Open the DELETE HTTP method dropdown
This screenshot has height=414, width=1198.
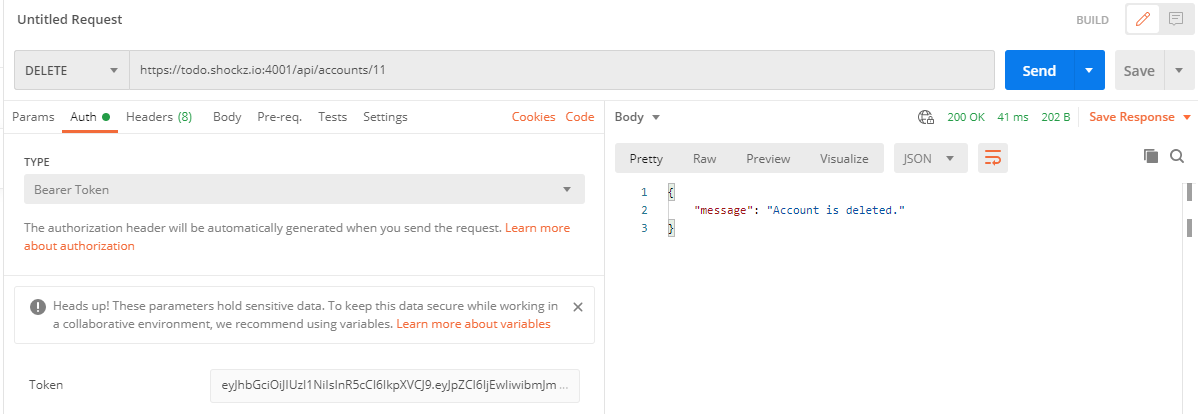click(x=71, y=71)
